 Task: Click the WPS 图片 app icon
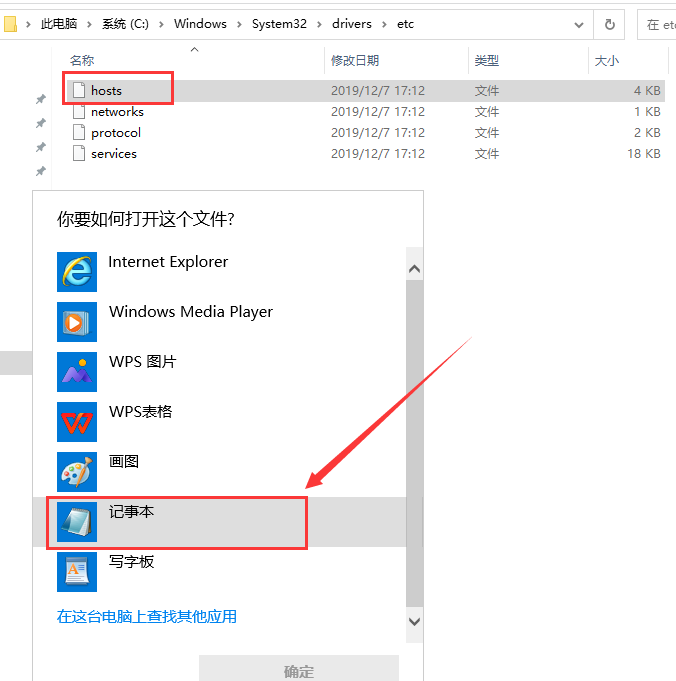tap(77, 372)
